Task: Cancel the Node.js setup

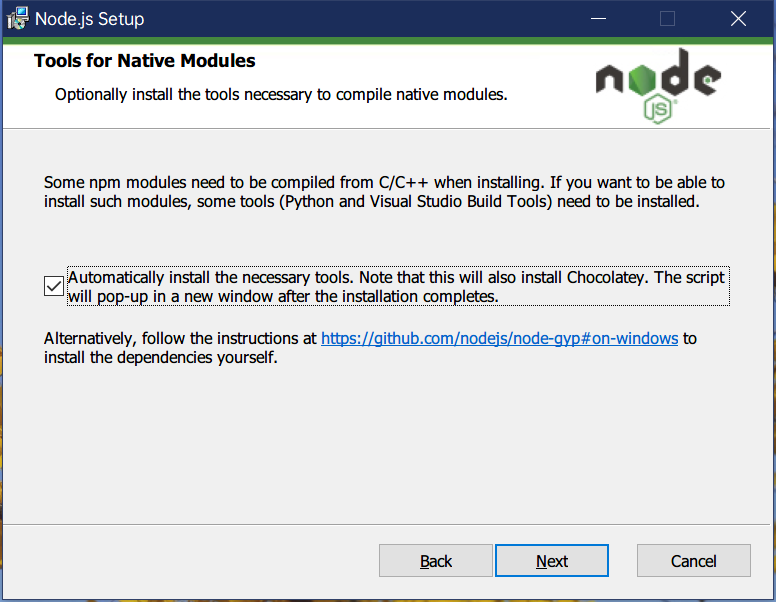Action: [693, 561]
